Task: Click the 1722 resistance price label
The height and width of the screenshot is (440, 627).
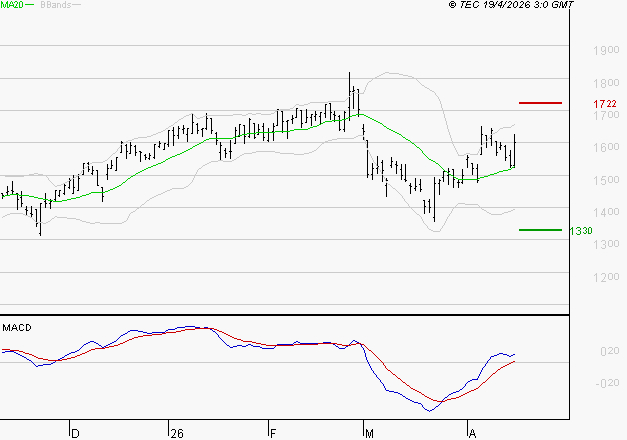Action: click(604, 104)
